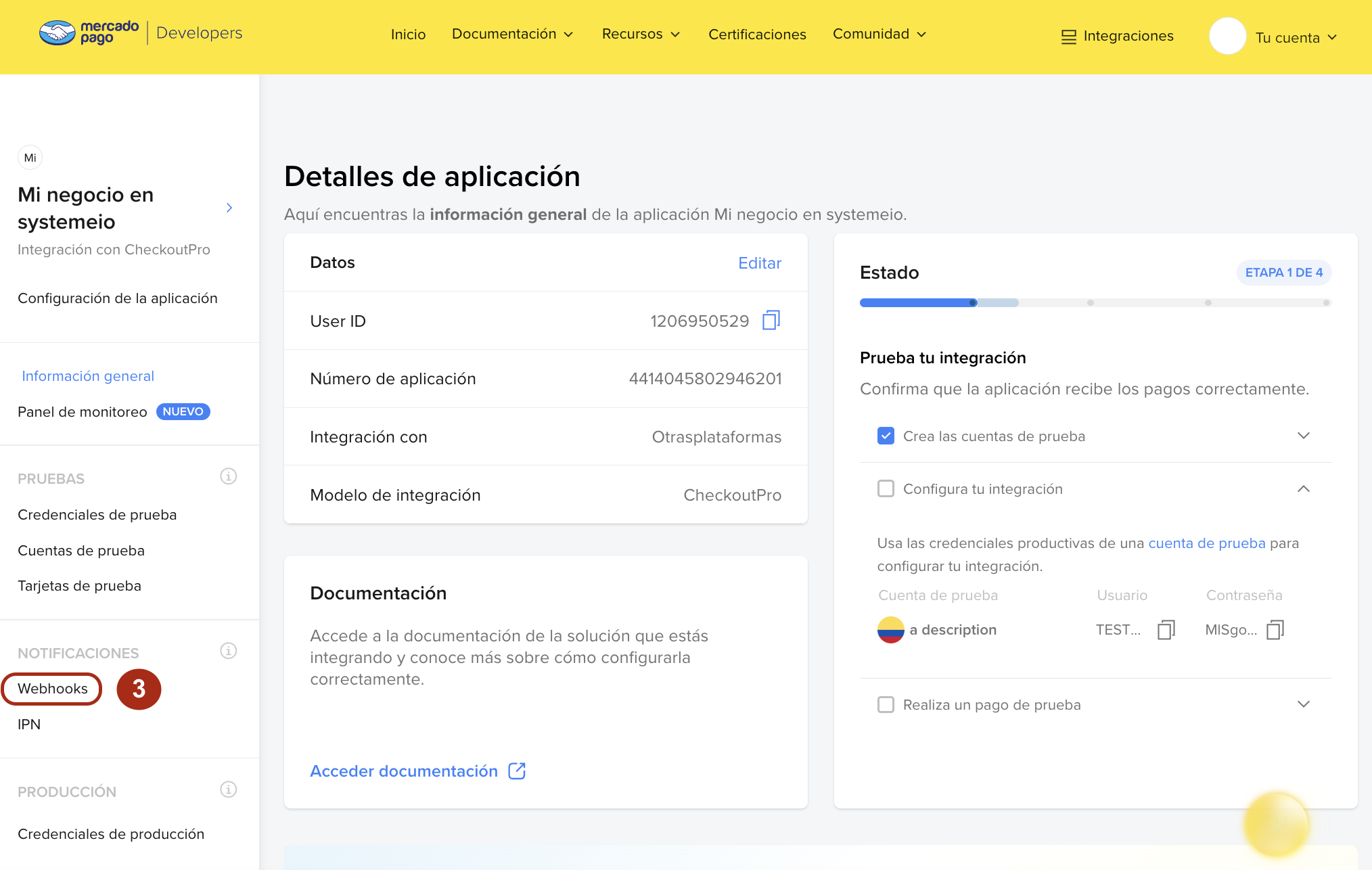Click the Prueba tu integración heading
The width and height of the screenshot is (1372, 870).
coord(942,358)
